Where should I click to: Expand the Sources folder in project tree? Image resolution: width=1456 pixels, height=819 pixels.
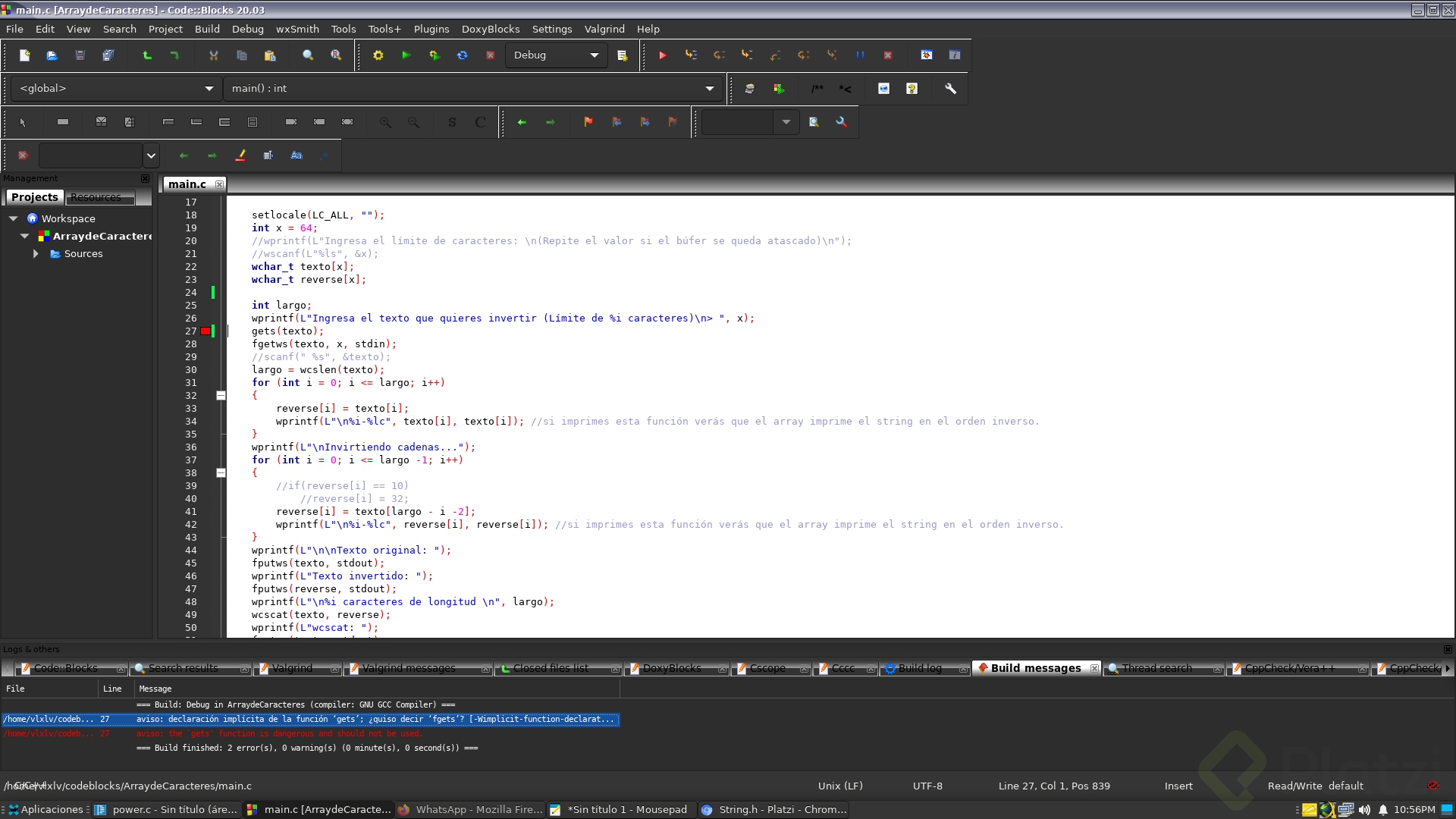[x=36, y=254]
